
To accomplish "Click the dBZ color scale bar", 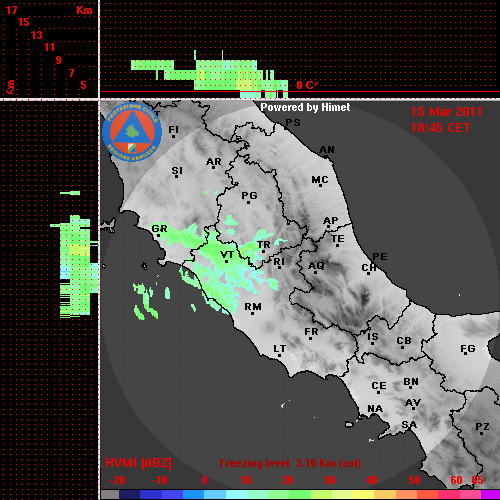I will tap(300, 494).
